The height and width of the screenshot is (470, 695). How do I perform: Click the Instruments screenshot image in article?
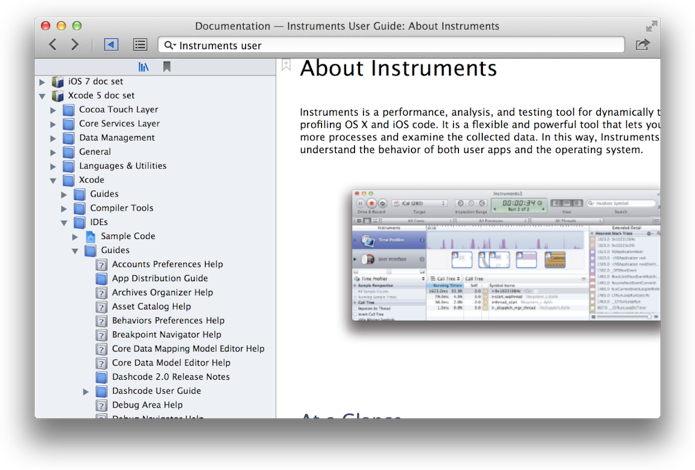[506, 255]
